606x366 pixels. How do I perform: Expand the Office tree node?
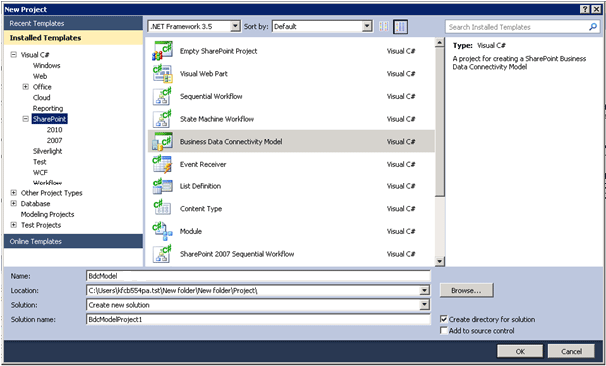[x=26, y=87]
